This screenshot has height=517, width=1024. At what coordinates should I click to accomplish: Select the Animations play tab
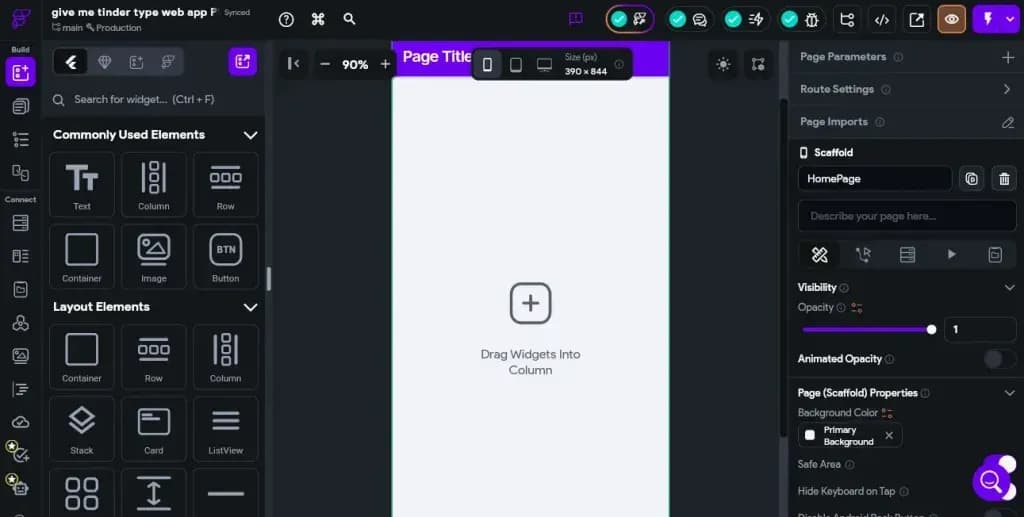[x=952, y=255]
